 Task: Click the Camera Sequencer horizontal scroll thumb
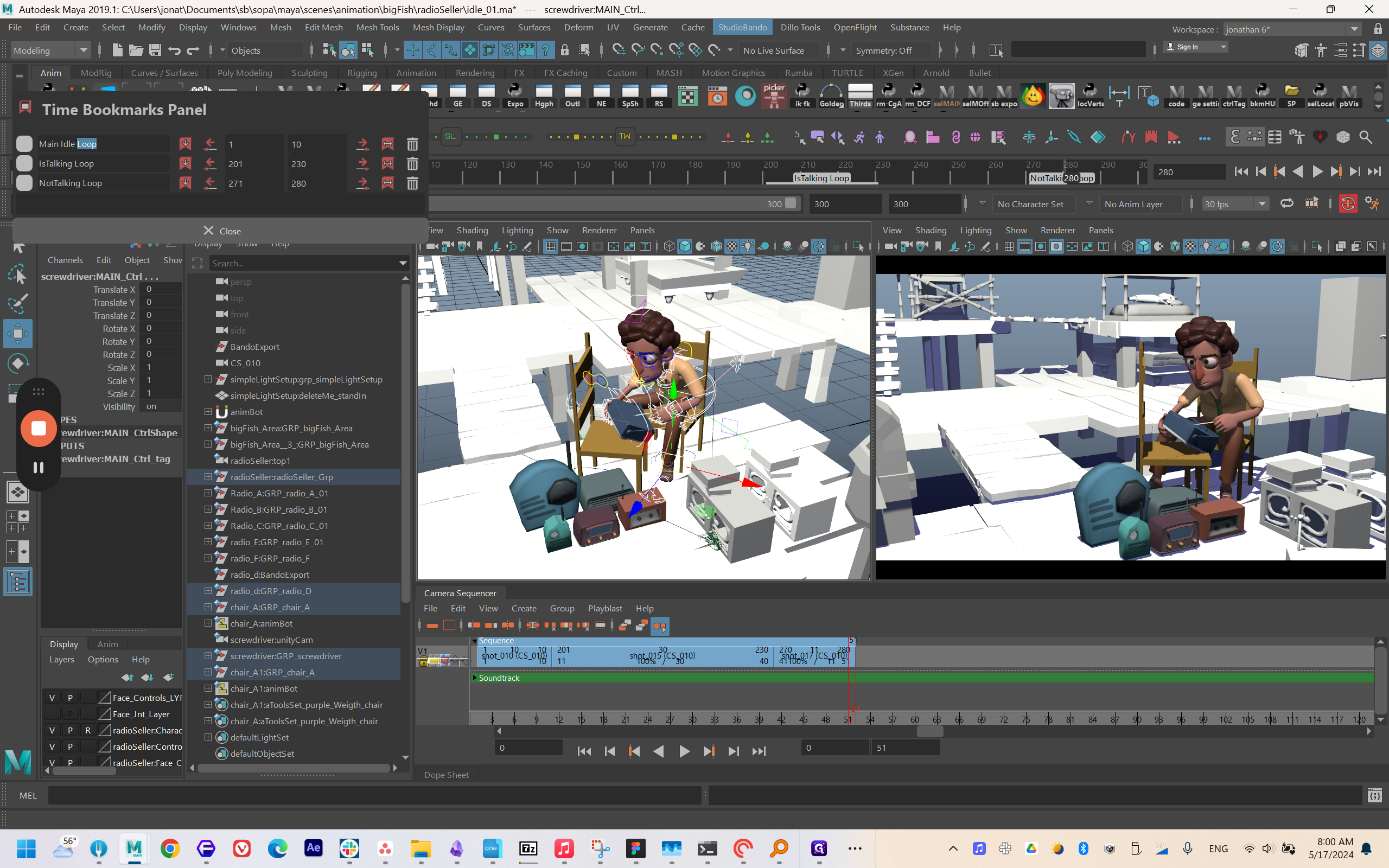[x=930, y=731]
